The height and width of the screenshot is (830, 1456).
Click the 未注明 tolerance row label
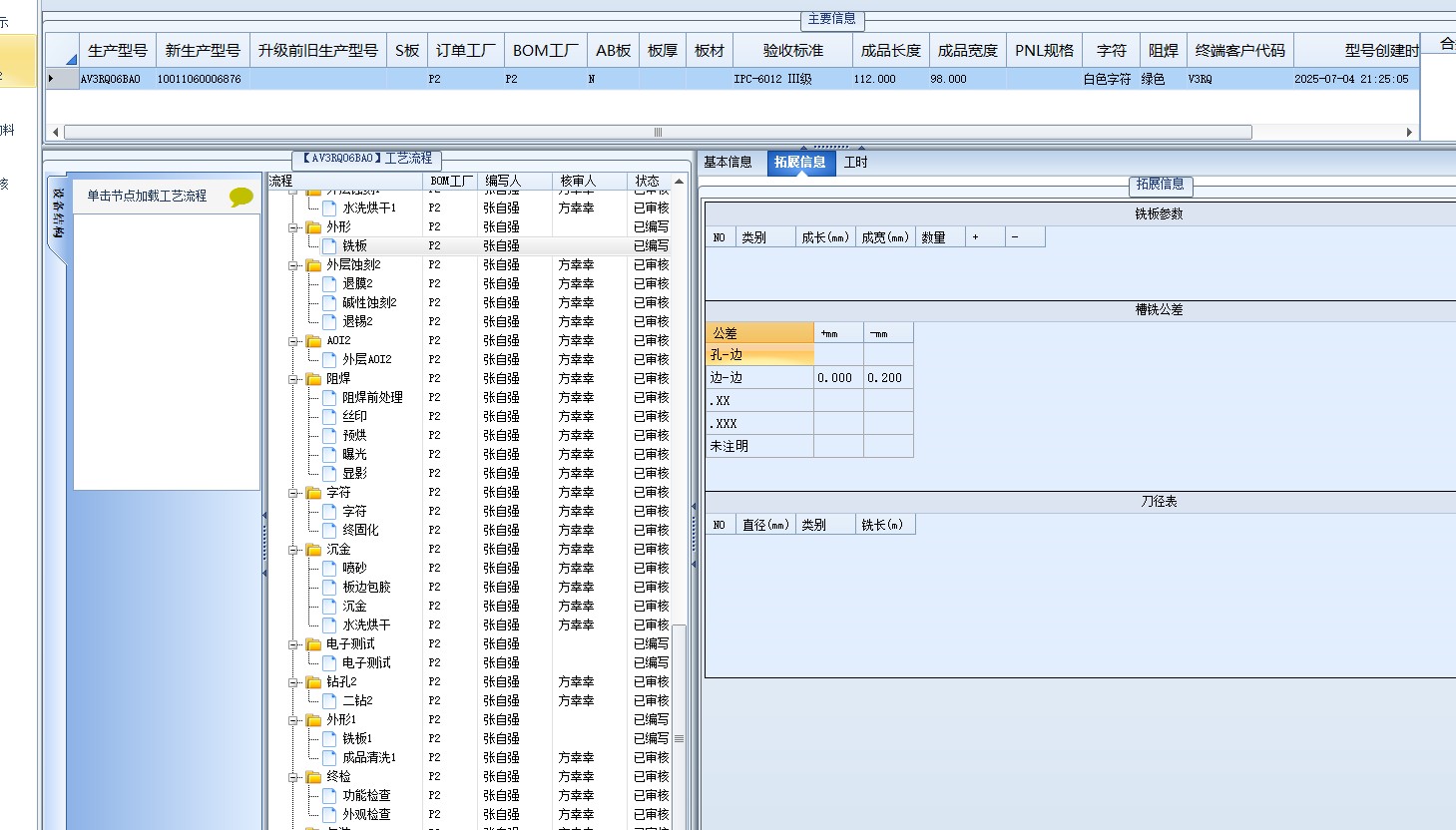(x=759, y=446)
